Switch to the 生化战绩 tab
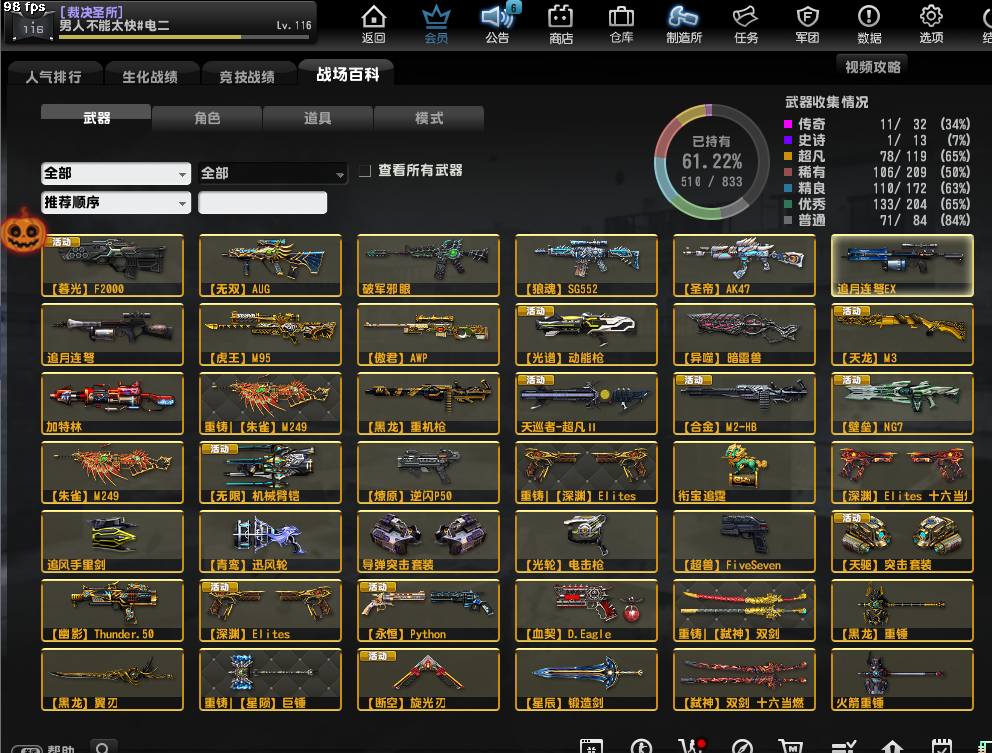The image size is (992, 753). click(x=151, y=76)
